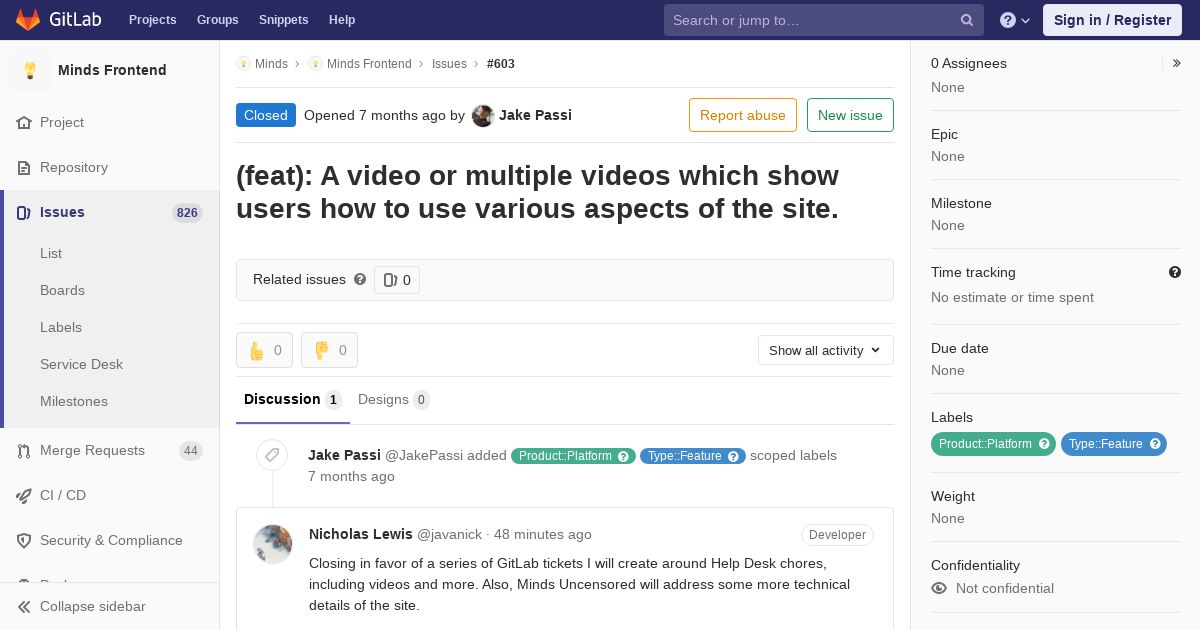
Task: Click help icon on sidebar Product::Platform label
Action: click(1044, 444)
